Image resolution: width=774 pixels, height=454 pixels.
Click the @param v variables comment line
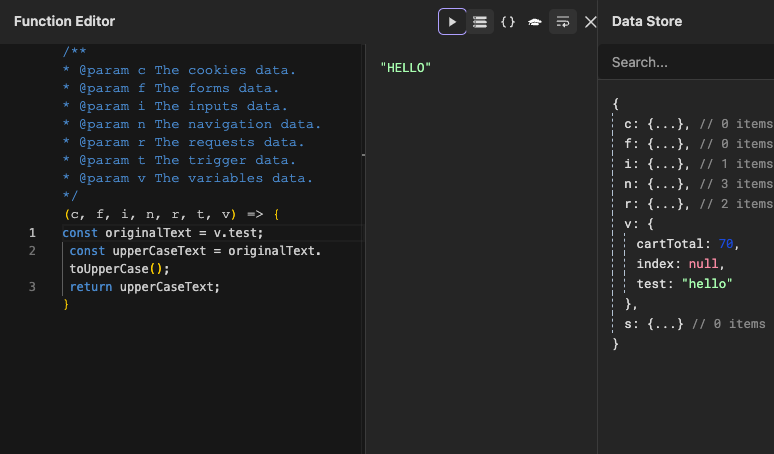point(188,178)
